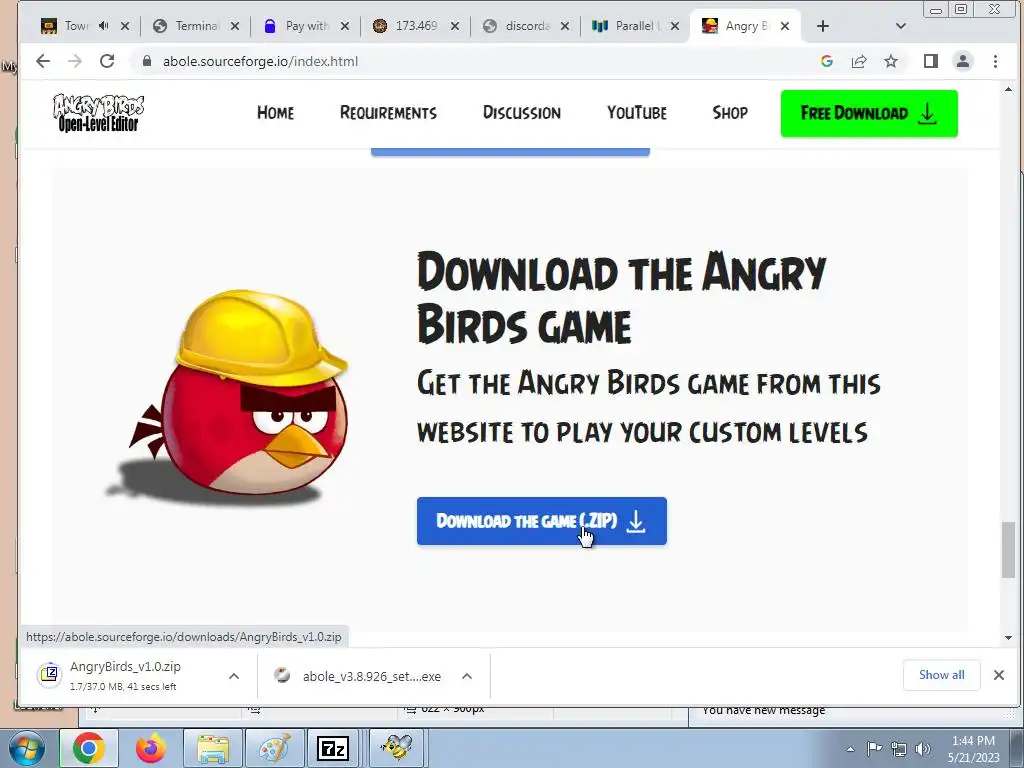Open the Action Center flag icon
1024x768 pixels.
click(874, 749)
